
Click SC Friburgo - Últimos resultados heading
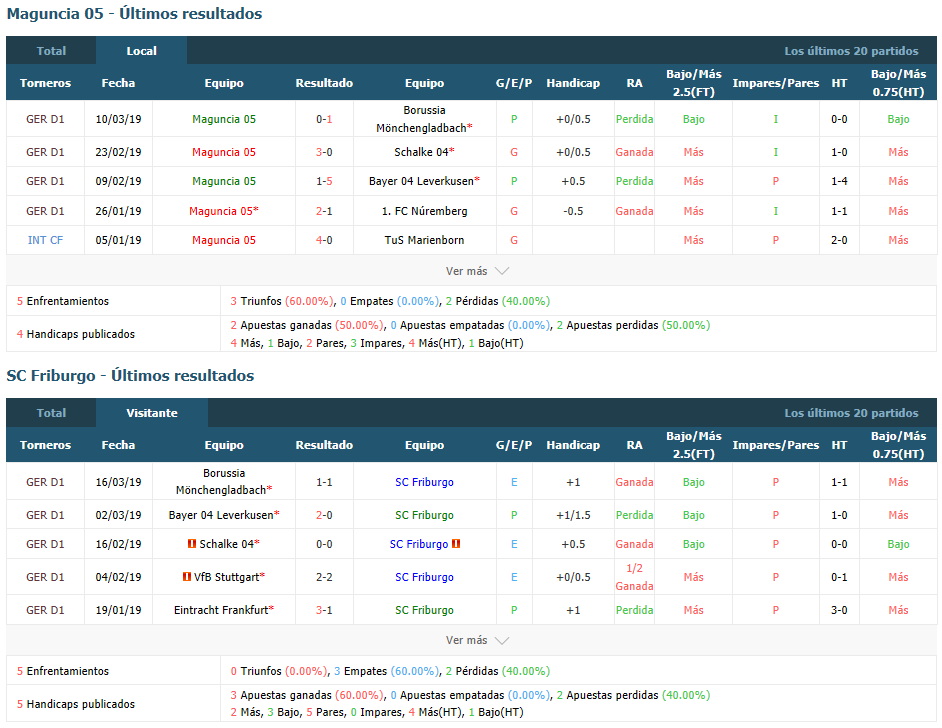pyautogui.click(x=130, y=376)
